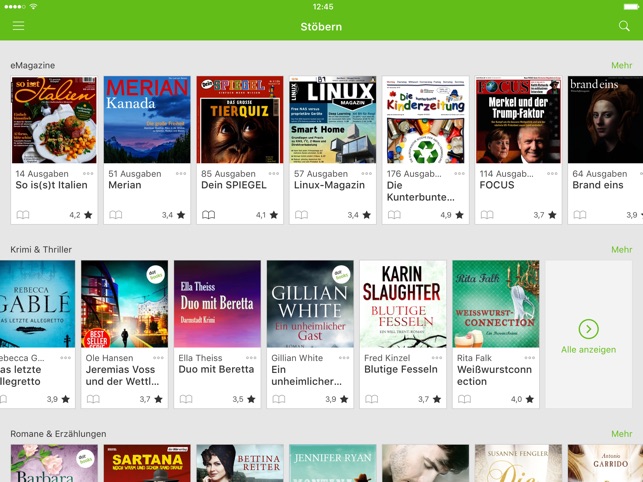
Task: Click the status bar battery indicator
Action: (x=631, y=7)
